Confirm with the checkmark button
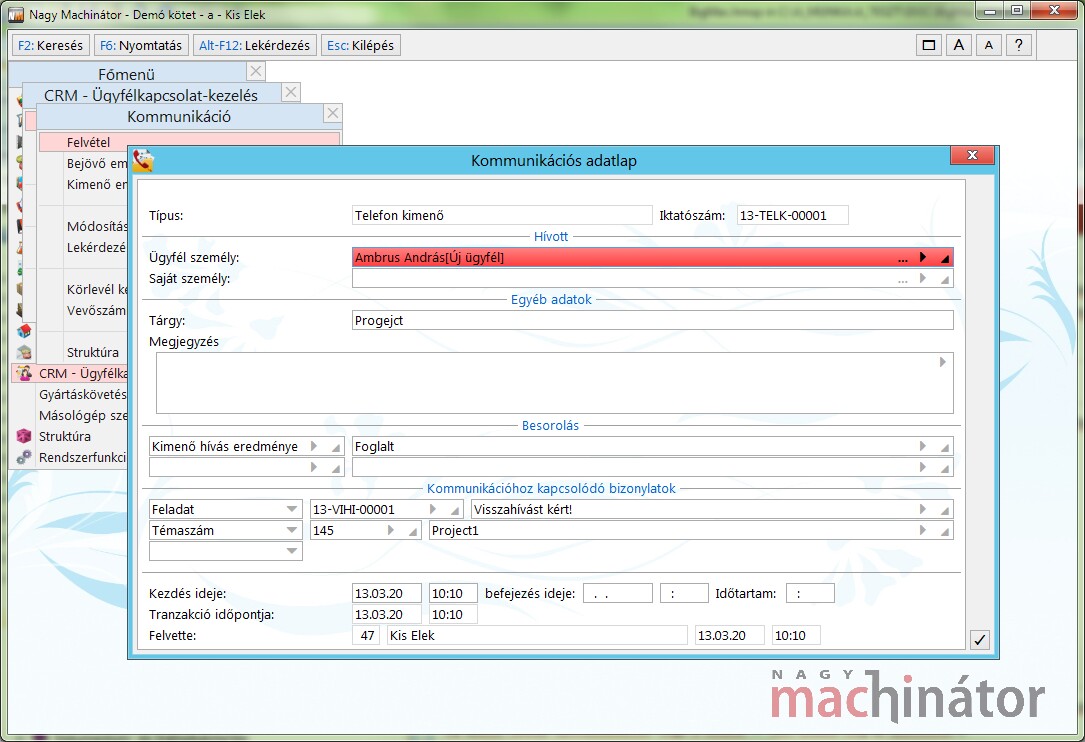Screen dimensions: 1085x742 [x=979, y=640]
